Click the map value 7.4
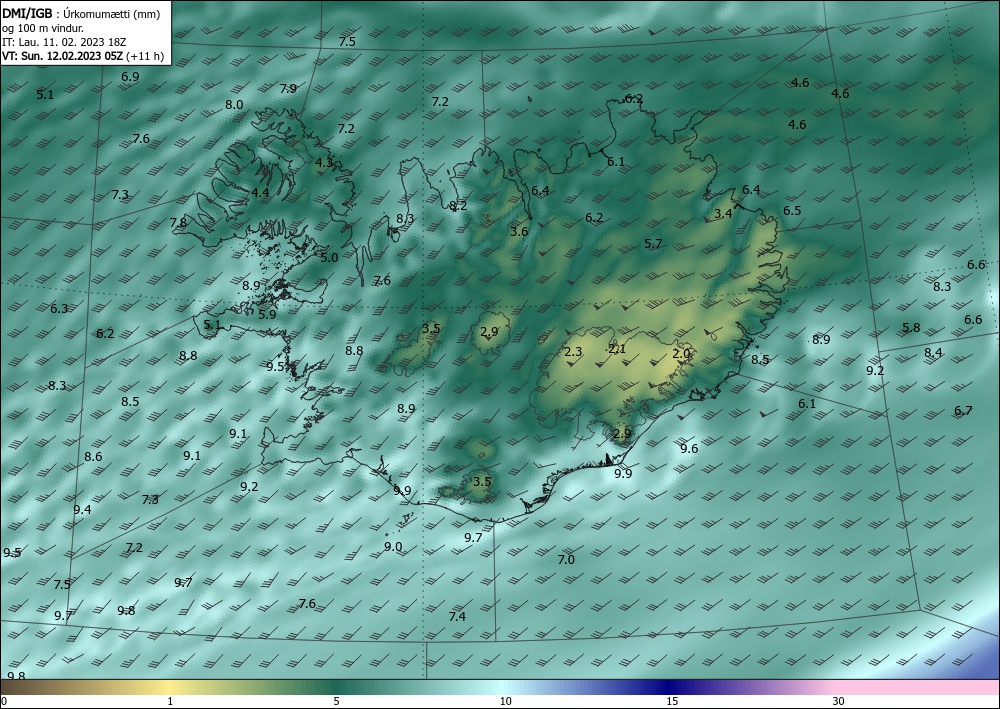The height and width of the screenshot is (709, 1000). click(457, 617)
